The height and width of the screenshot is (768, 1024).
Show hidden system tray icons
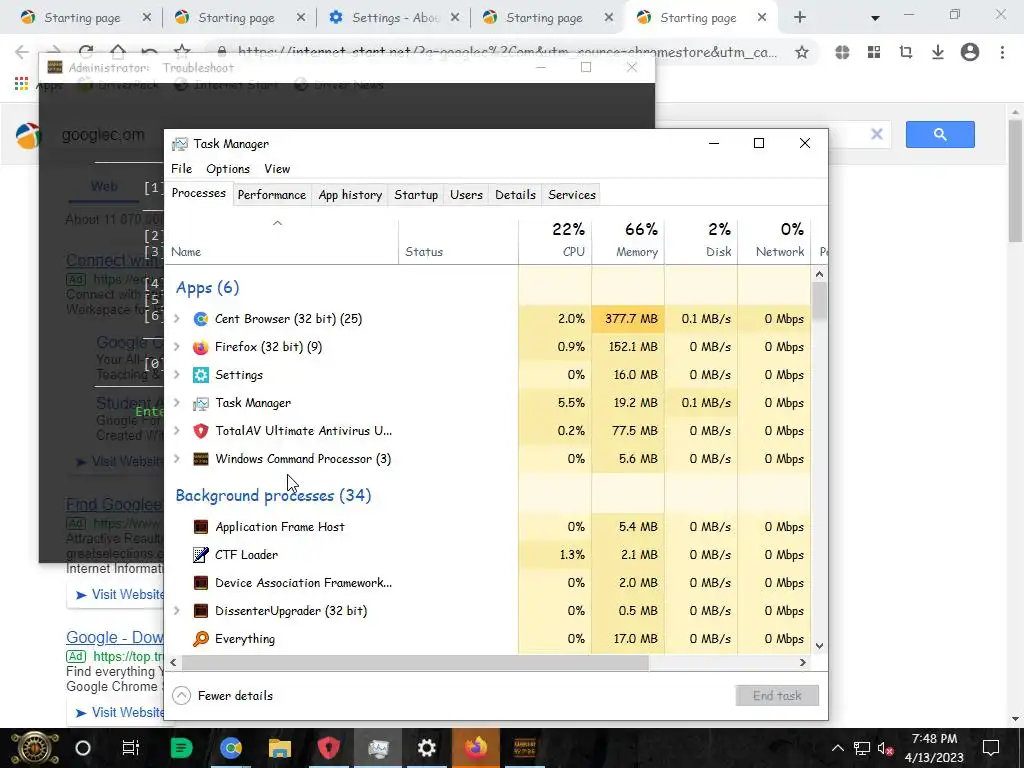838,748
